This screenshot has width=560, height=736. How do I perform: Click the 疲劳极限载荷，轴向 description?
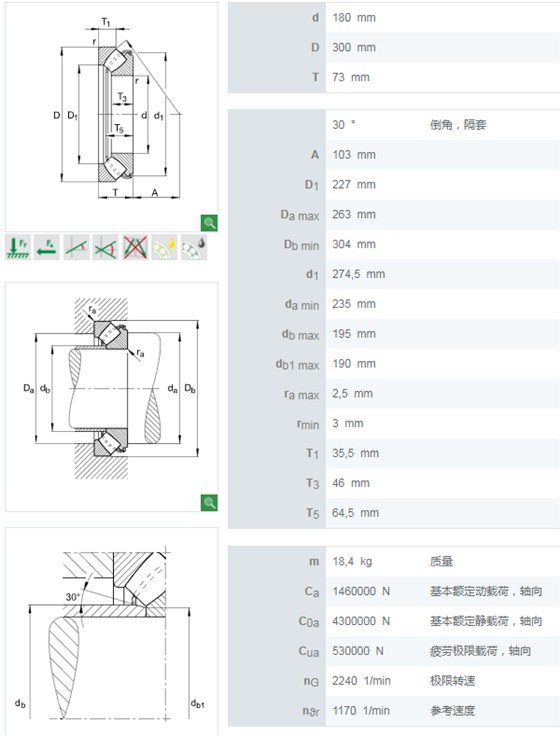(480, 651)
